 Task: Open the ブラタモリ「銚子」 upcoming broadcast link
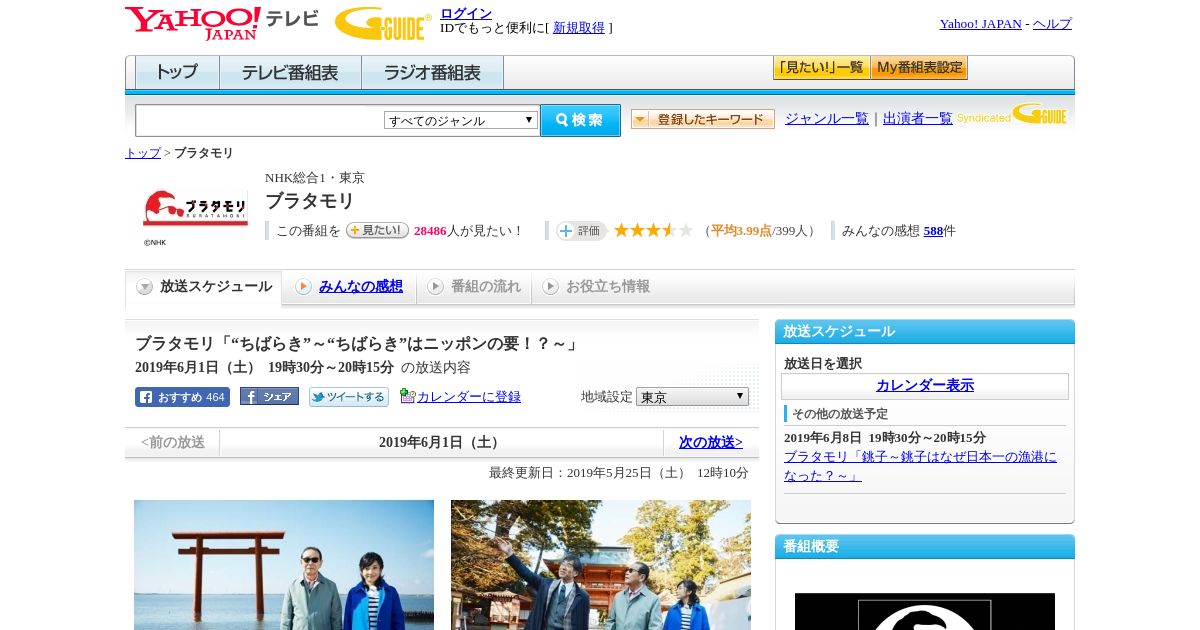[x=920, y=466]
